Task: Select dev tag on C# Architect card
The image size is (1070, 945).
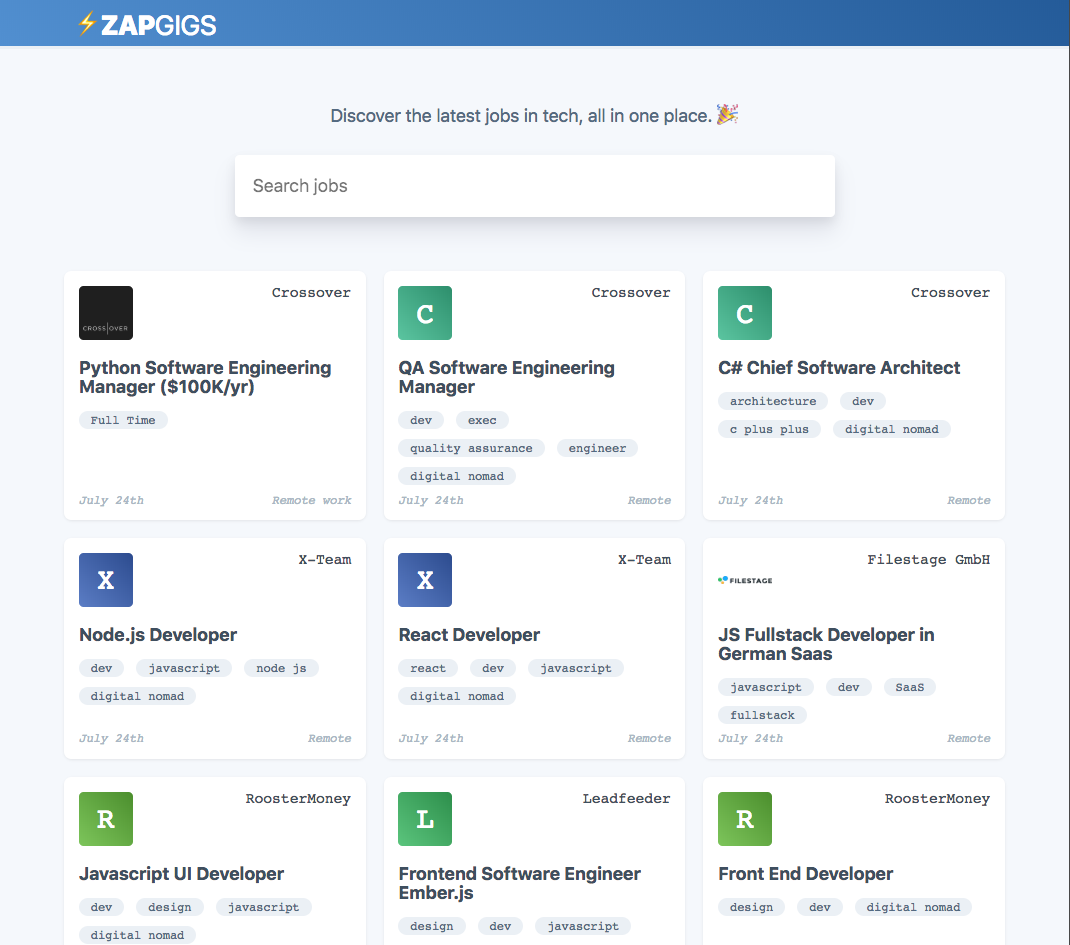Action: 863,401
